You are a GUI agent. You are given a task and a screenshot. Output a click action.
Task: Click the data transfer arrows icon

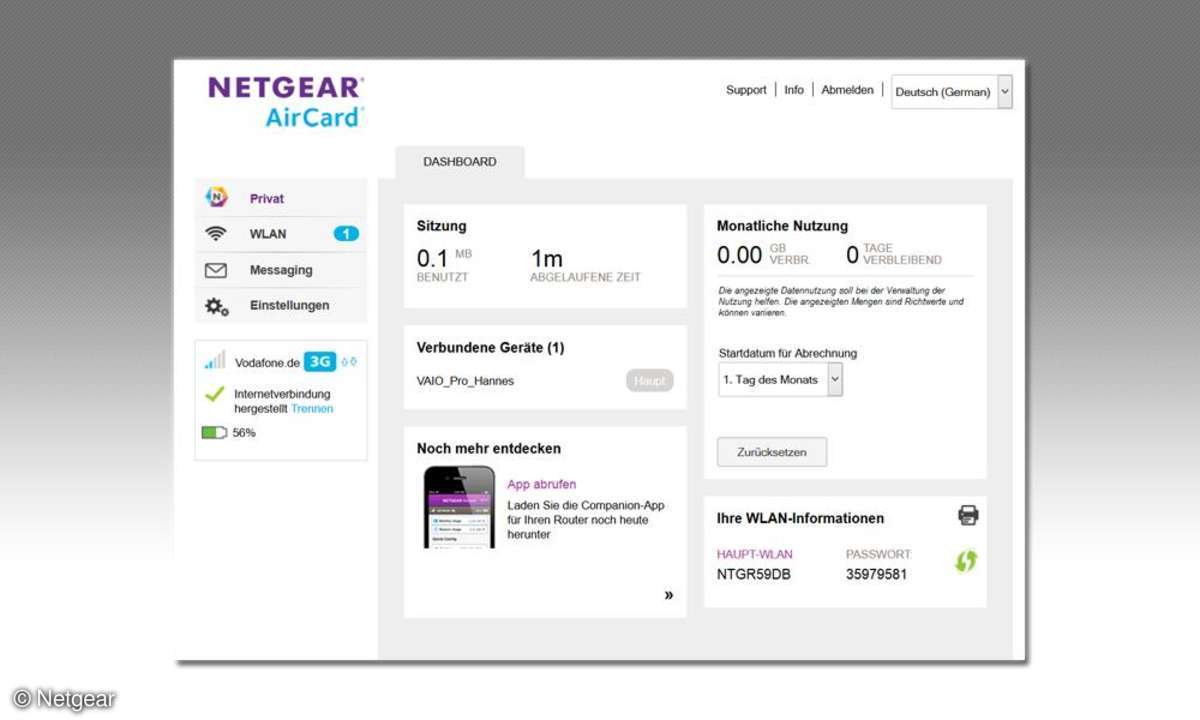pos(349,362)
